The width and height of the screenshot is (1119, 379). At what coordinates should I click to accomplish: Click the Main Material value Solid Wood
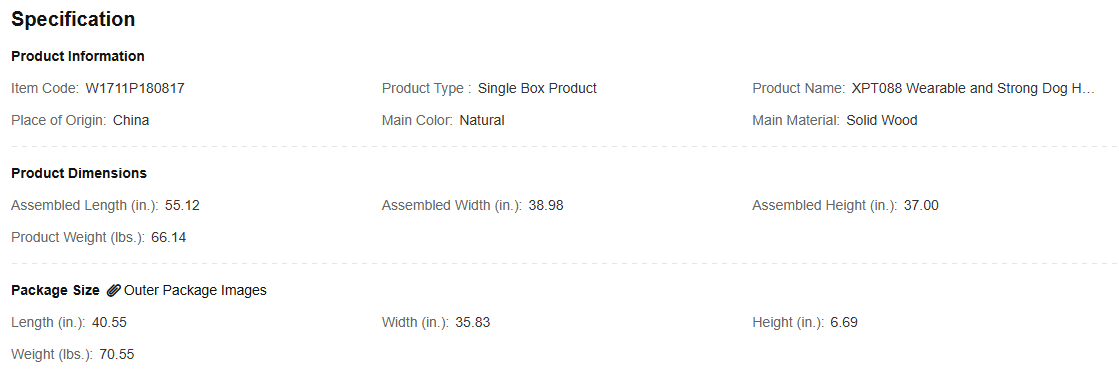pyautogui.click(x=882, y=121)
